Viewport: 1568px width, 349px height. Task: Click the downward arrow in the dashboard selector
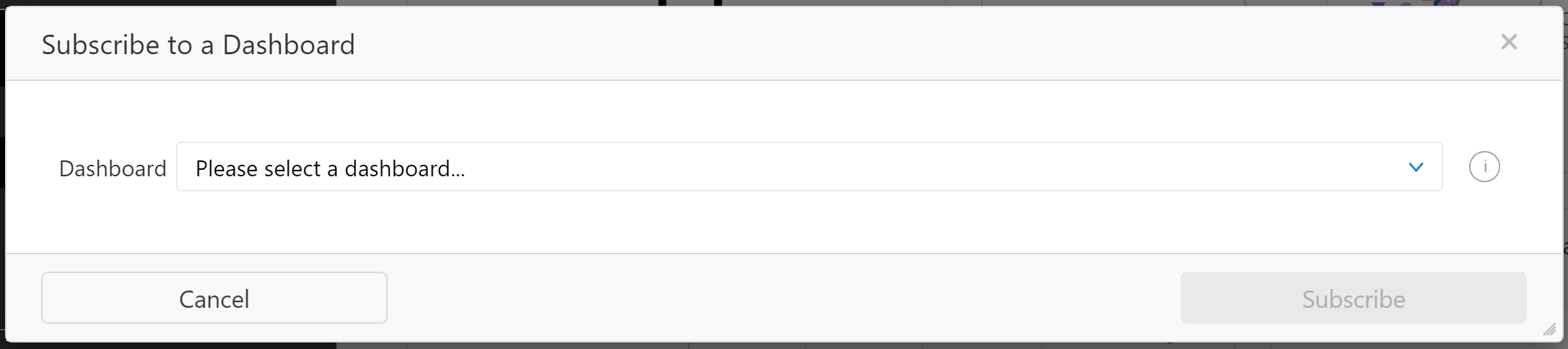[x=1416, y=168]
